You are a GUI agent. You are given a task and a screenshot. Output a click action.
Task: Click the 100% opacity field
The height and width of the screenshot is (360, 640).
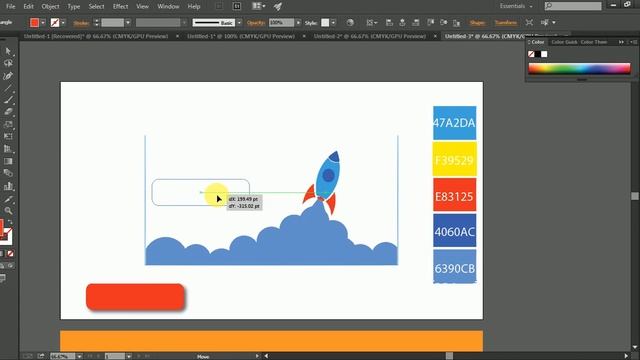pyautogui.click(x=282, y=23)
